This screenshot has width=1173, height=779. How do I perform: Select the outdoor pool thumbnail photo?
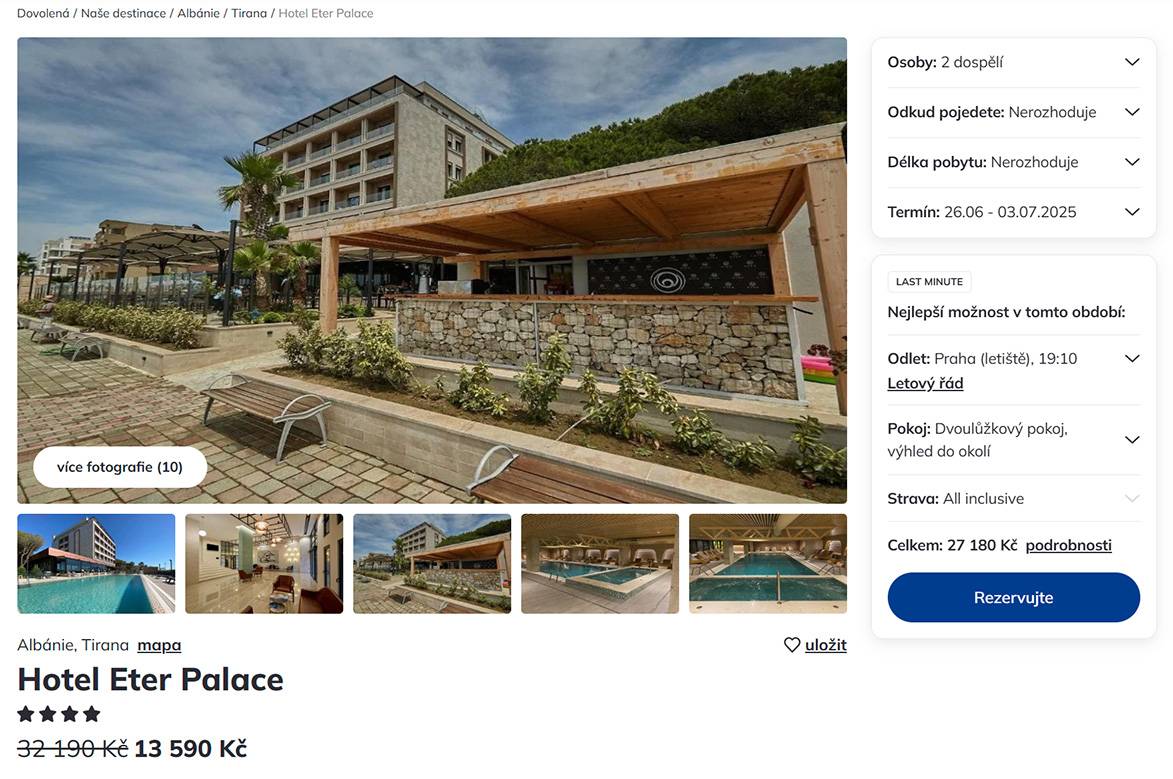[x=96, y=563]
